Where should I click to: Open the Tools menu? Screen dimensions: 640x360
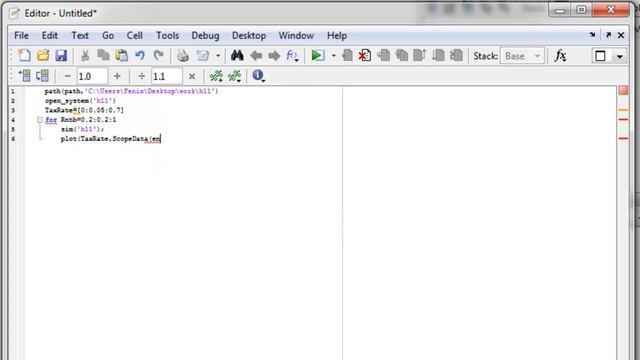[x=167, y=36]
